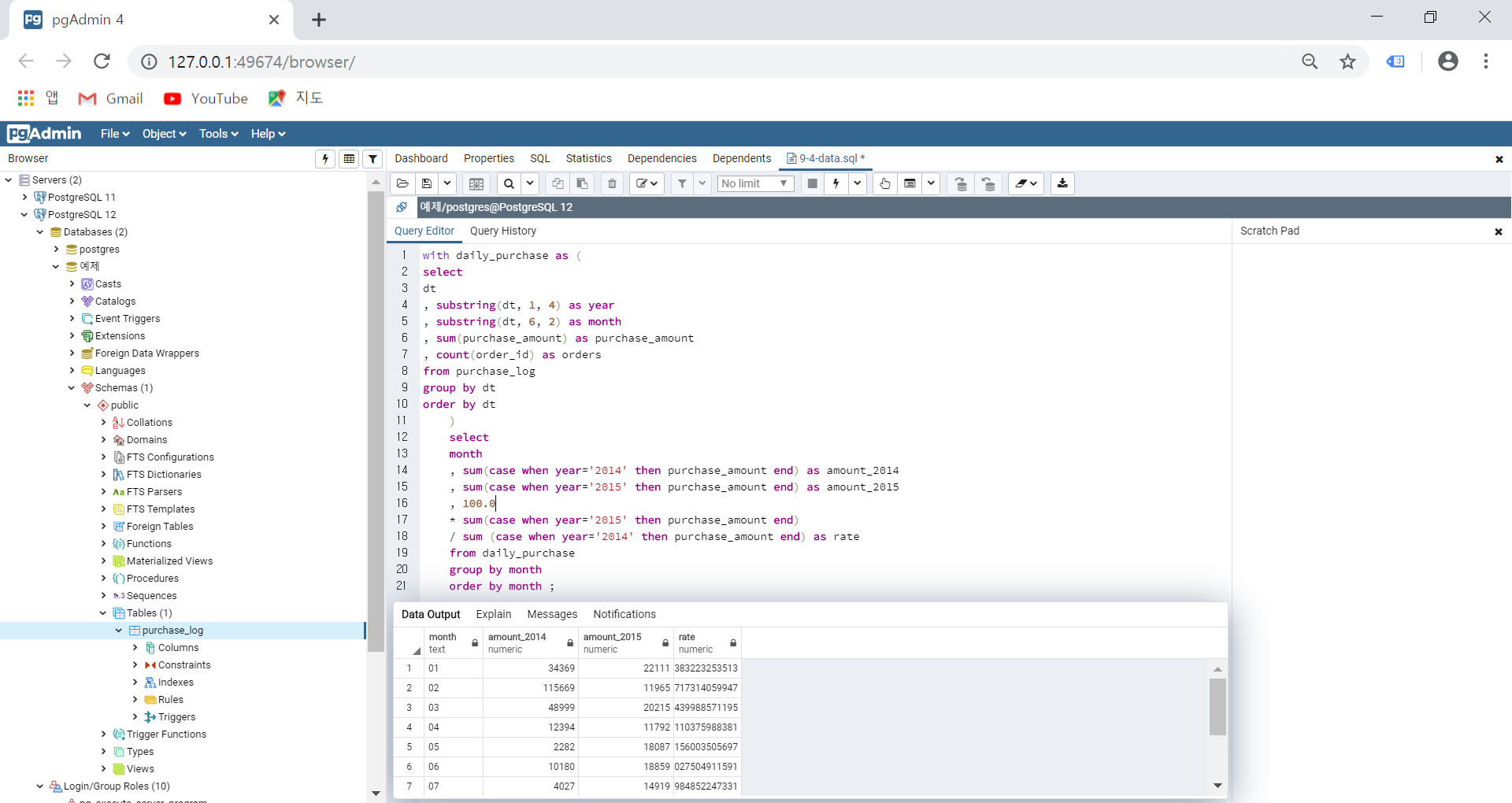The height and width of the screenshot is (803, 1512).
Task: Switch to the Dependents tab
Action: click(742, 158)
